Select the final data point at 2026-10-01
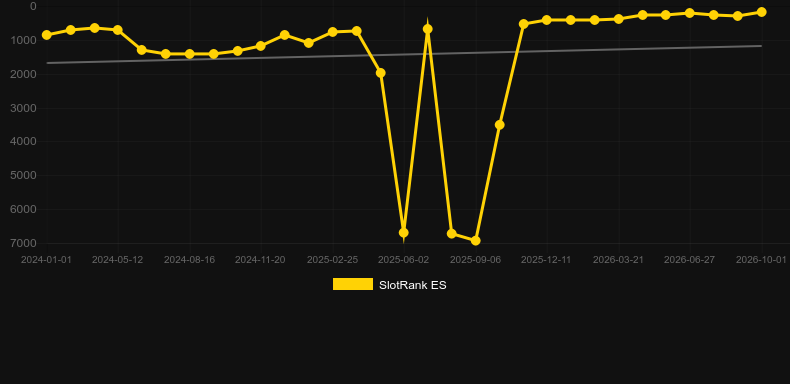The image size is (790, 384). pos(762,12)
